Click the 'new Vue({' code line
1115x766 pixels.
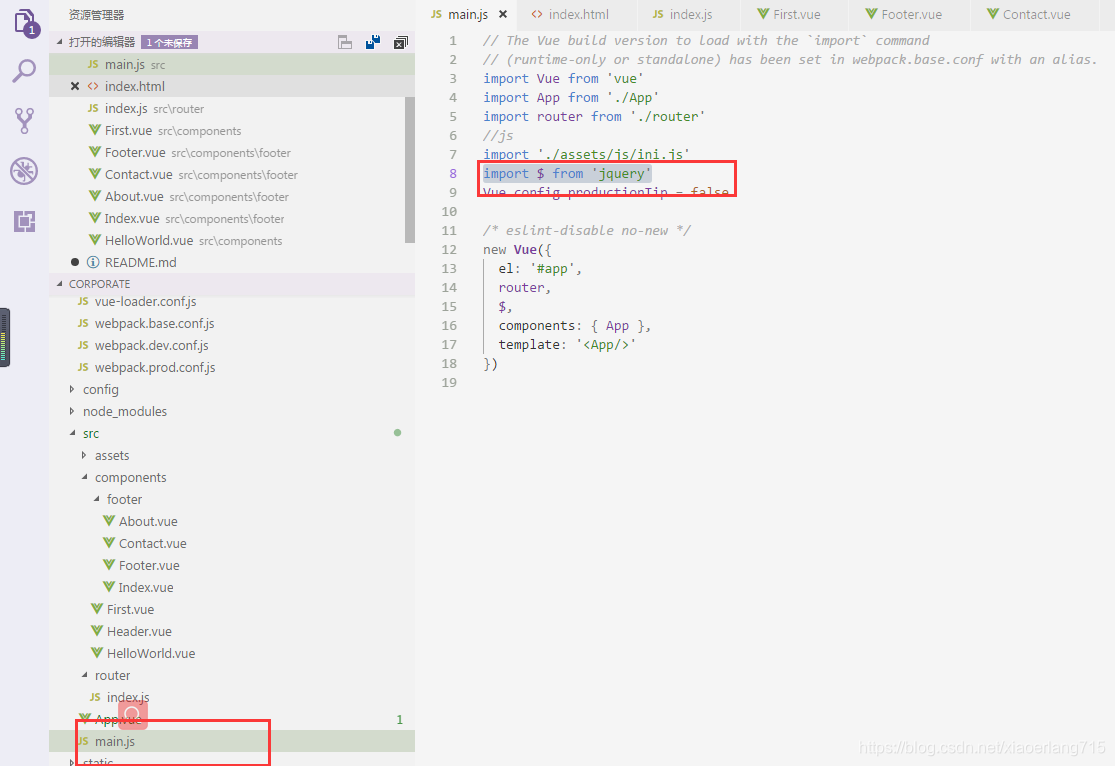coord(517,250)
